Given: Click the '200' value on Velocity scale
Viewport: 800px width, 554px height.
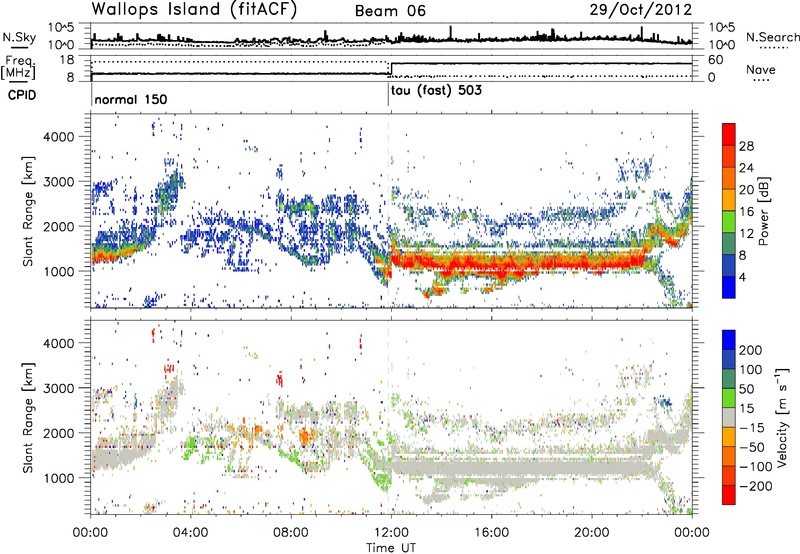Looking at the screenshot, I should (x=751, y=350).
